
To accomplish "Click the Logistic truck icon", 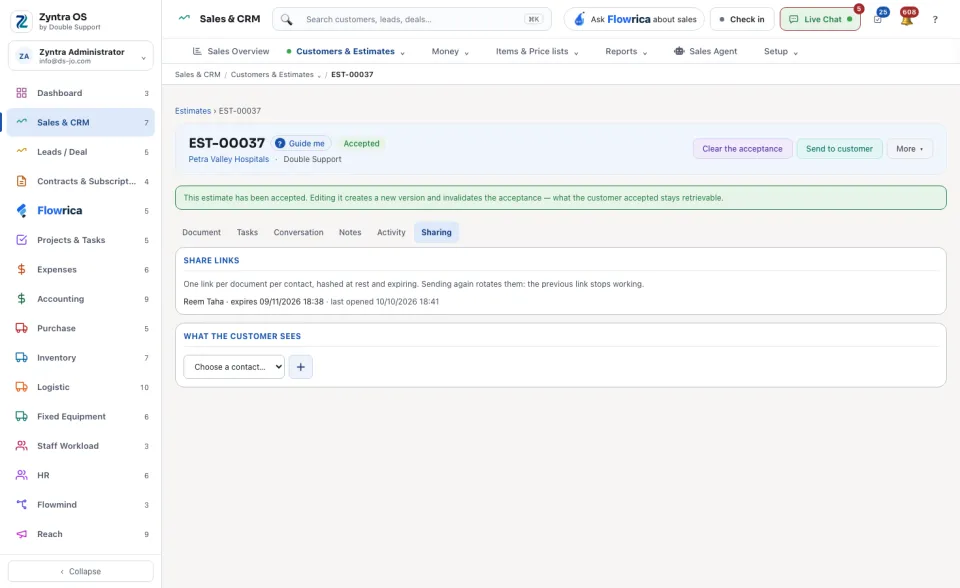I will coord(21,387).
